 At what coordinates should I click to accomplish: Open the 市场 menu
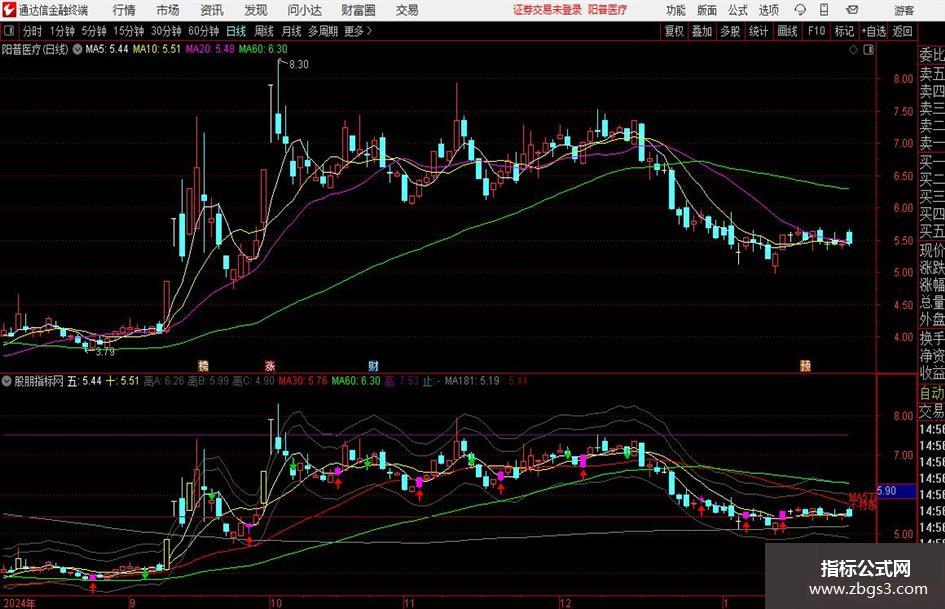pos(168,10)
